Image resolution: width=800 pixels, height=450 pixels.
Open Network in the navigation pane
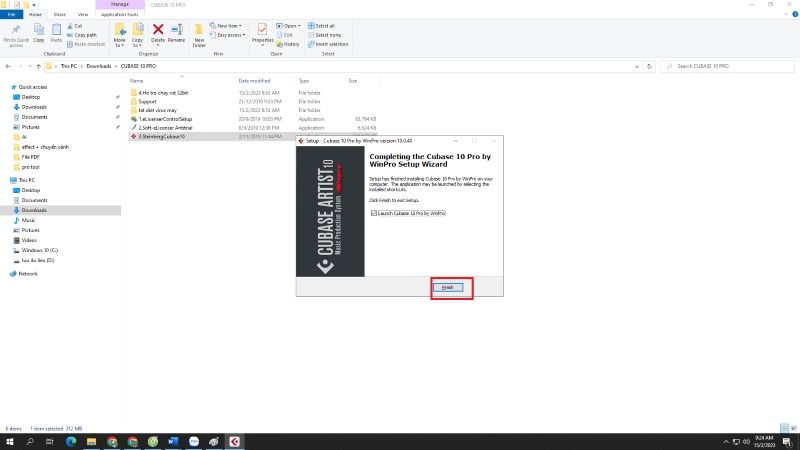pyautogui.click(x=28, y=274)
